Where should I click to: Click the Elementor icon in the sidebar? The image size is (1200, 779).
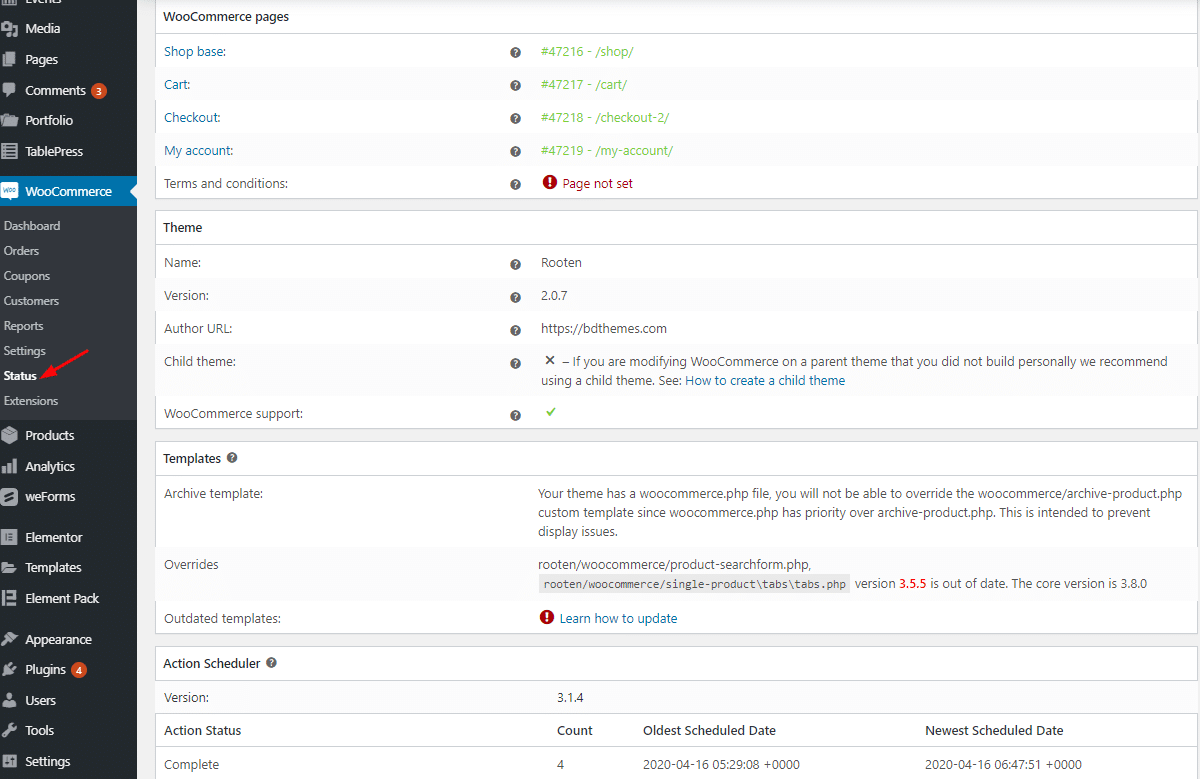coord(10,537)
